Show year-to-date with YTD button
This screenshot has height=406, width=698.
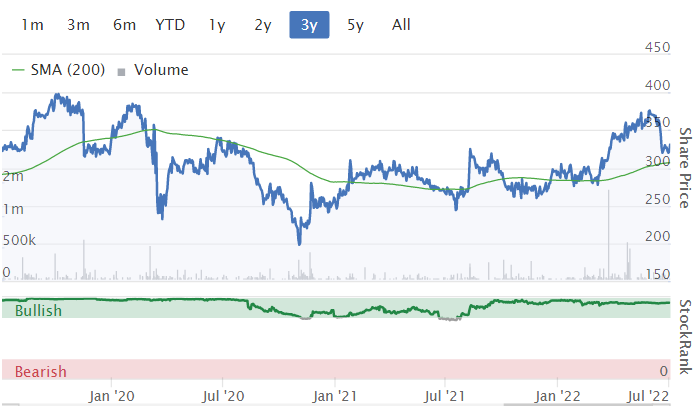pyautogui.click(x=170, y=25)
